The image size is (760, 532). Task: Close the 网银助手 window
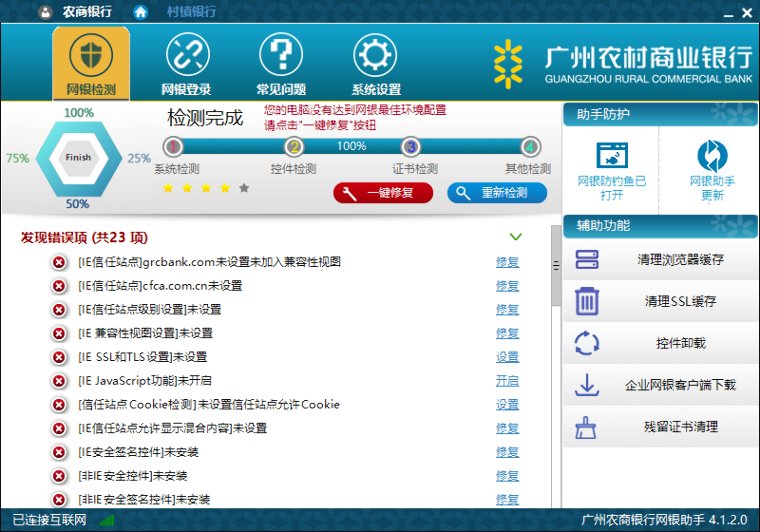747,13
